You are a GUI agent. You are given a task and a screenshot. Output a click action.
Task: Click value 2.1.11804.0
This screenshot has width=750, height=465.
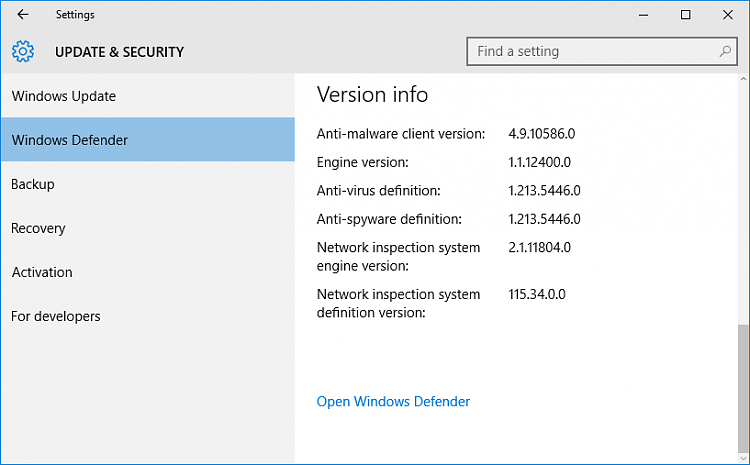(x=539, y=247)
